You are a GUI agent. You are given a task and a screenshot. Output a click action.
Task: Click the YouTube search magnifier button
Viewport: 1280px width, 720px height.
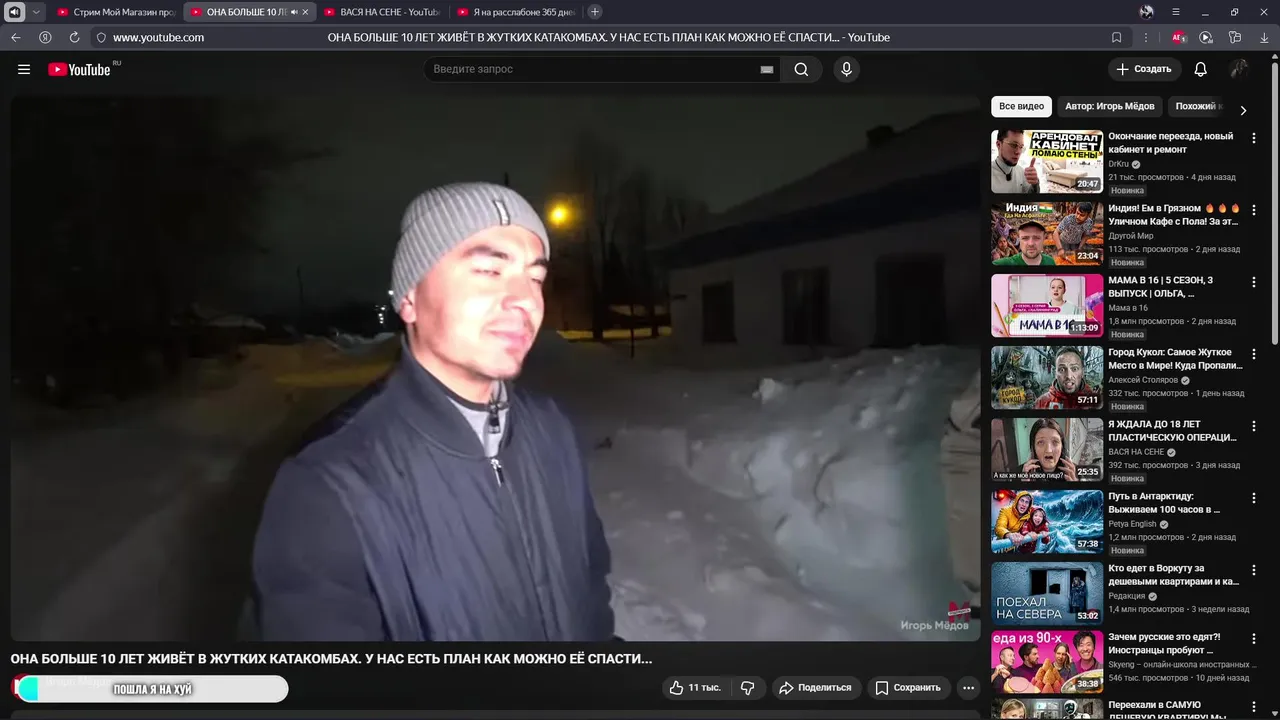coord(801,69)
